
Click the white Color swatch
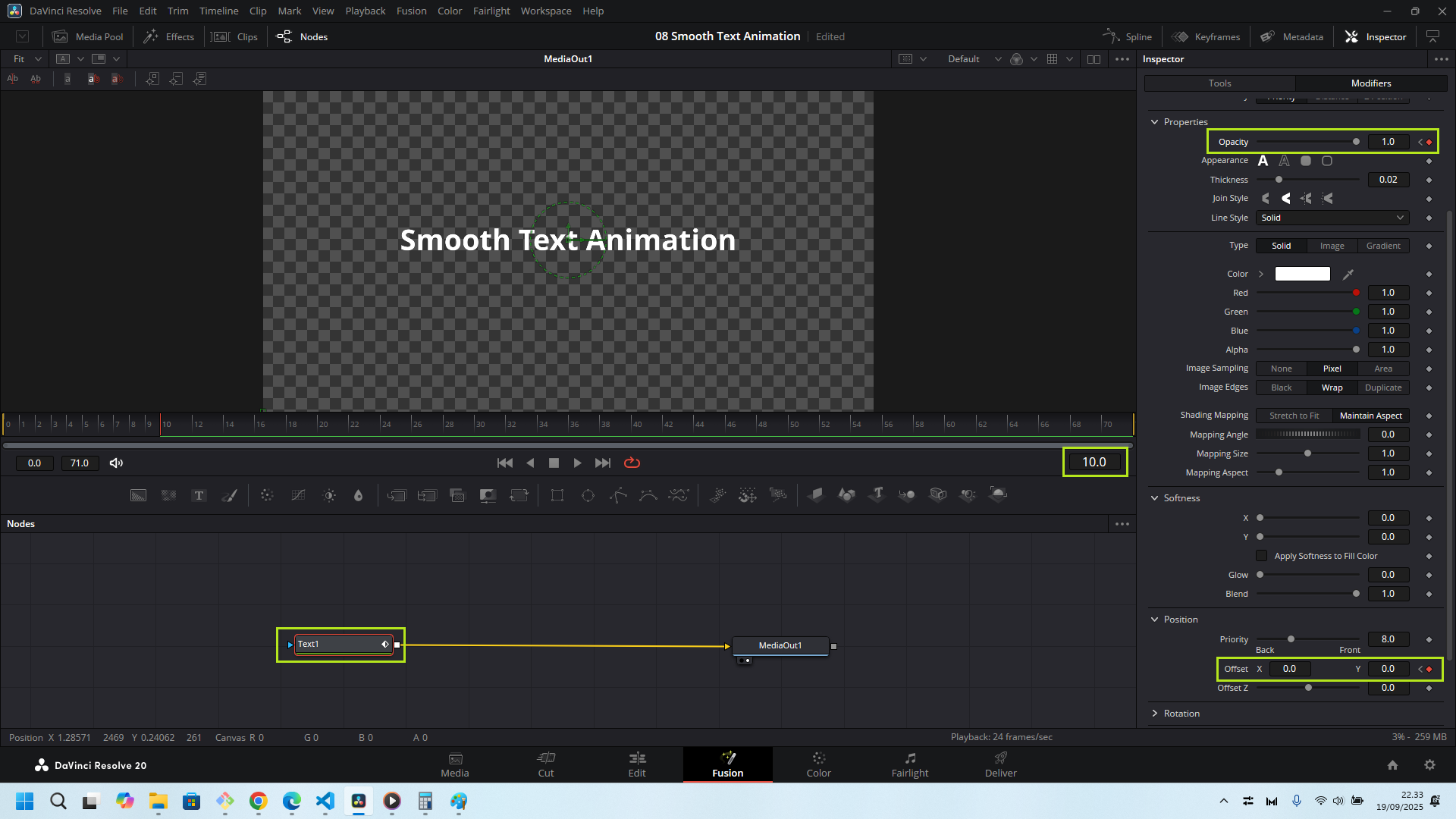[x=1302, y=274]
